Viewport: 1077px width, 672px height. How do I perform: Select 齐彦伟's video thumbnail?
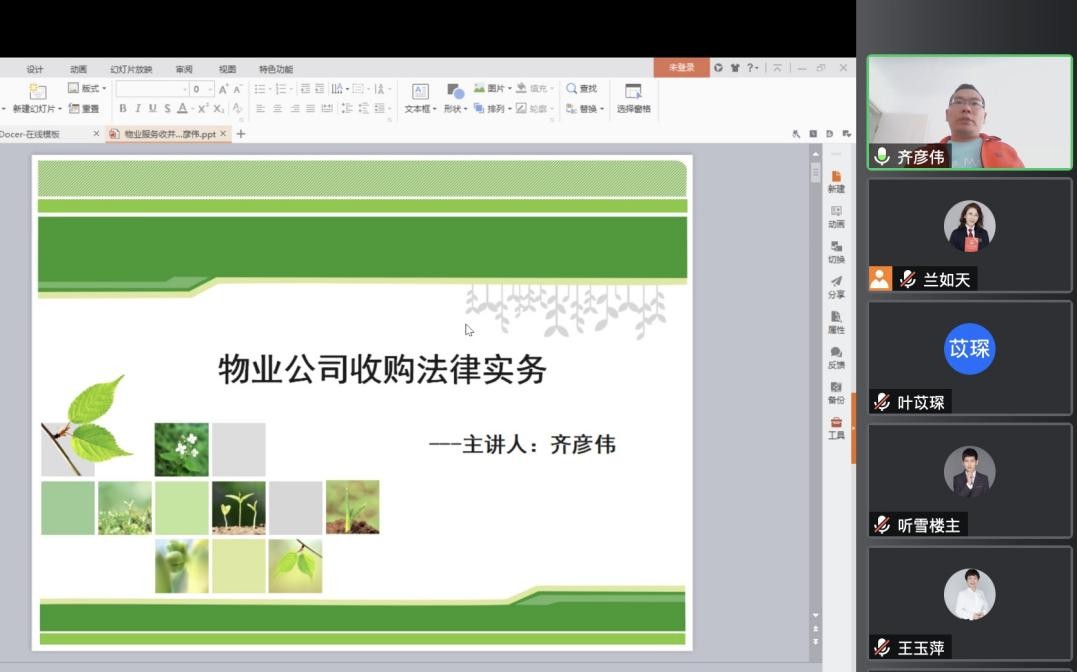[969, 112]
